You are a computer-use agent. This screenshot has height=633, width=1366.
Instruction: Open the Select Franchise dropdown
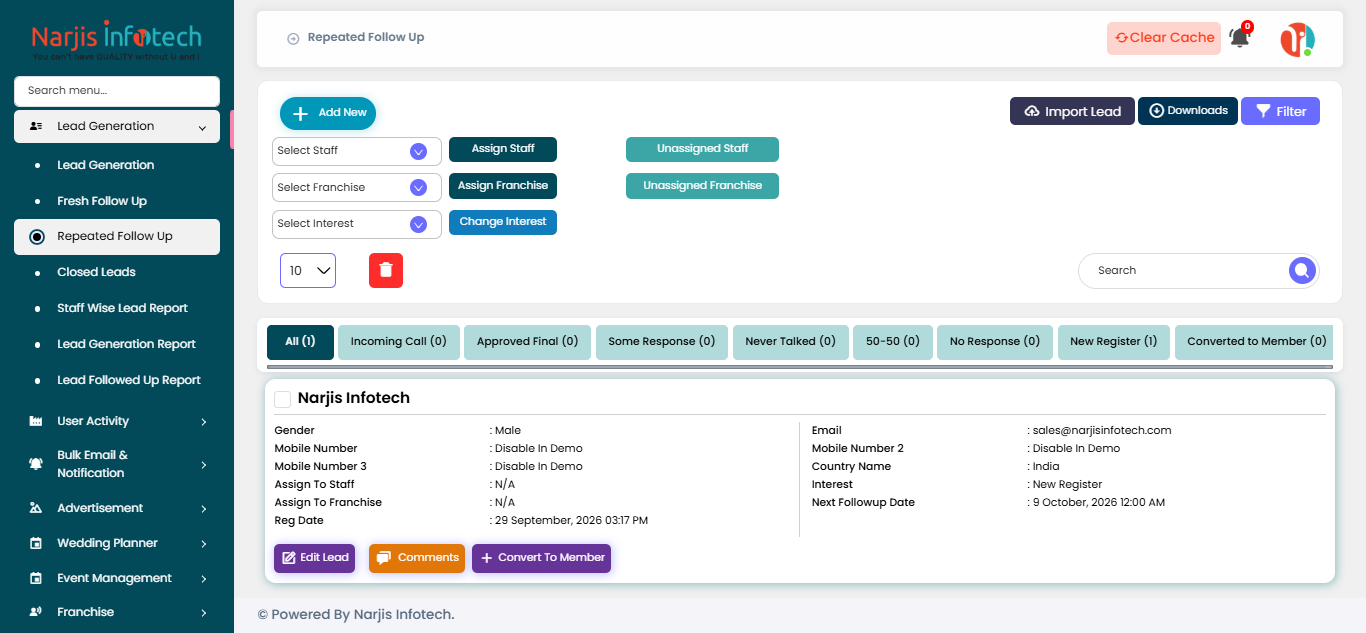357,188
